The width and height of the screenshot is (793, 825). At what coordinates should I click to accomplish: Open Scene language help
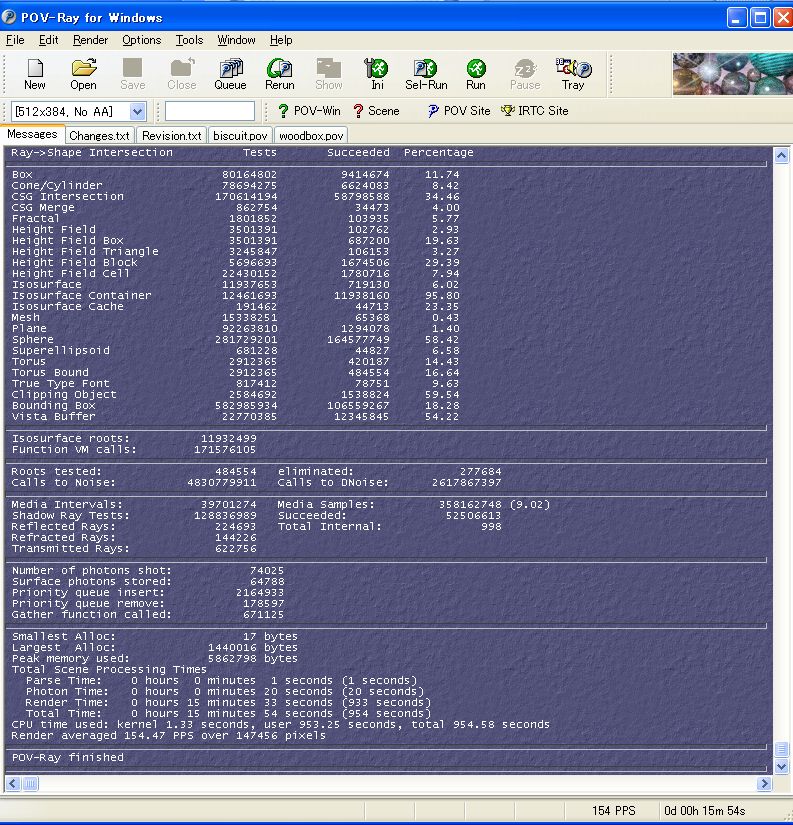pos(376,111)
